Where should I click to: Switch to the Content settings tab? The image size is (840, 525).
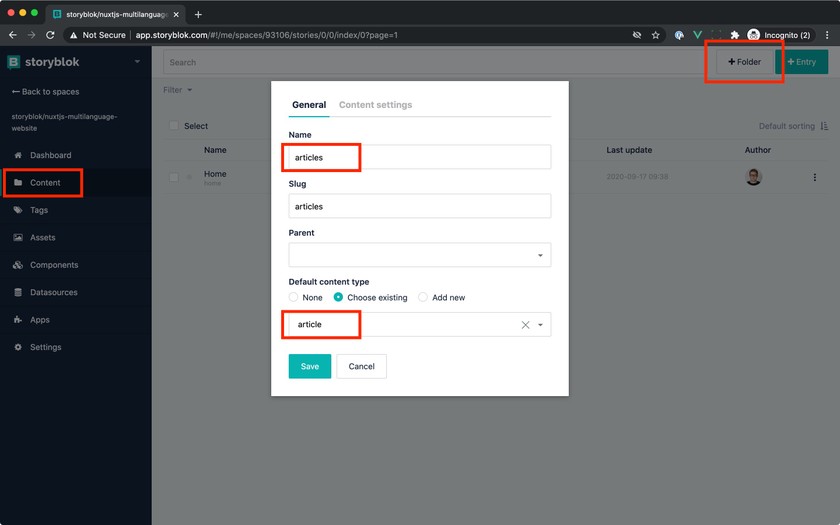[x=375, y=105]
